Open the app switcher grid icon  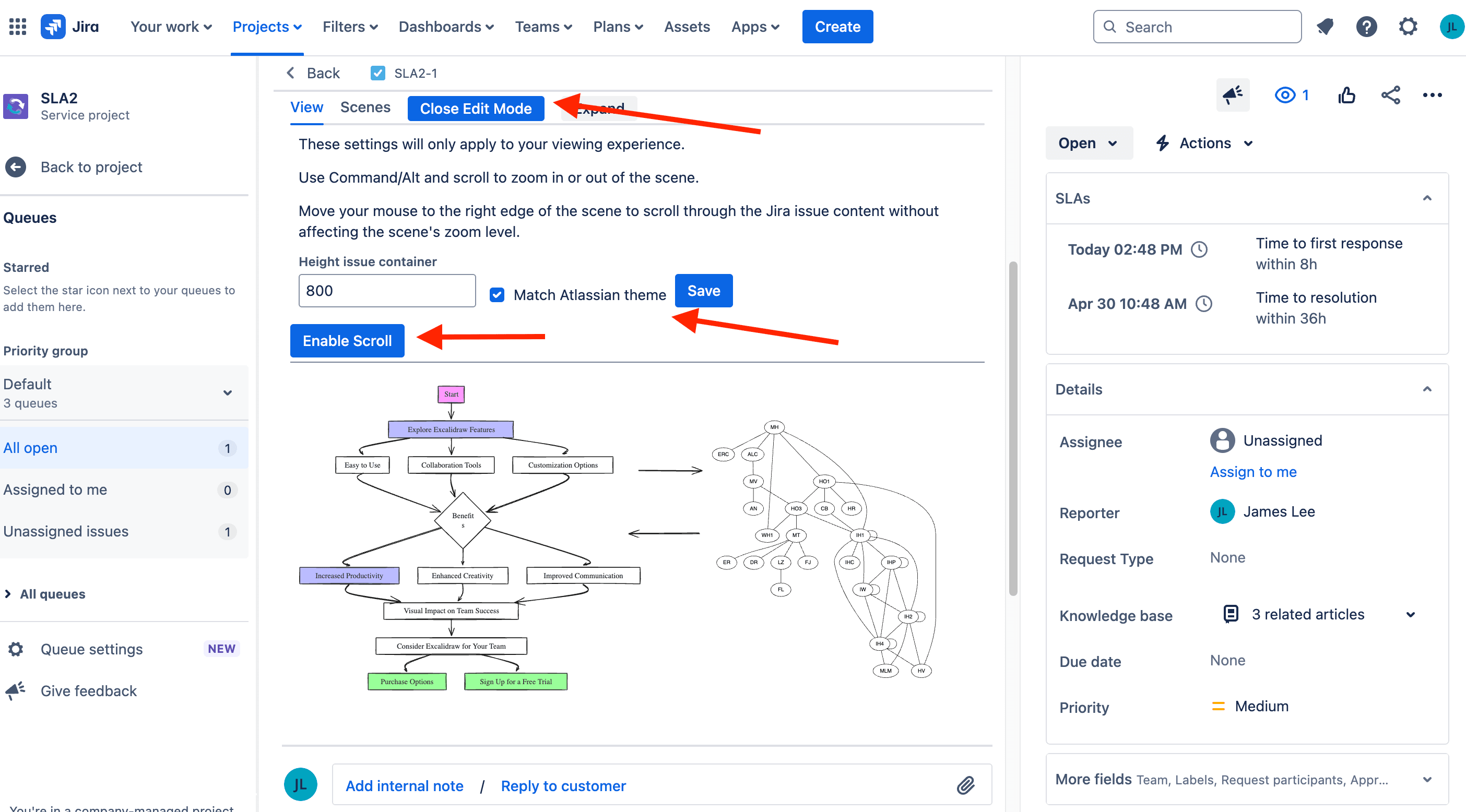coord(18,26)
